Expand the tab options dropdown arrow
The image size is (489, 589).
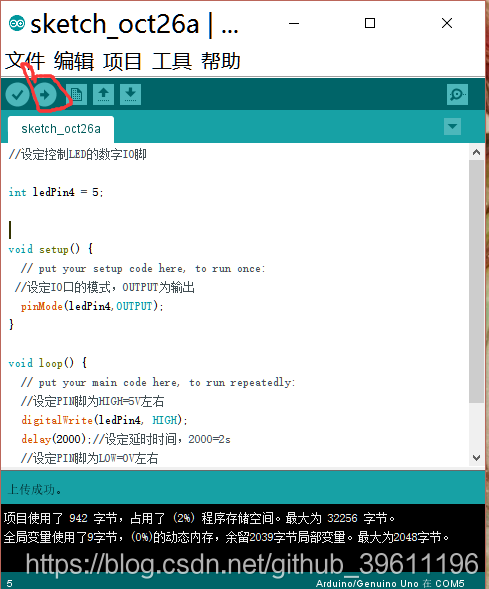(x=453, y=127)
